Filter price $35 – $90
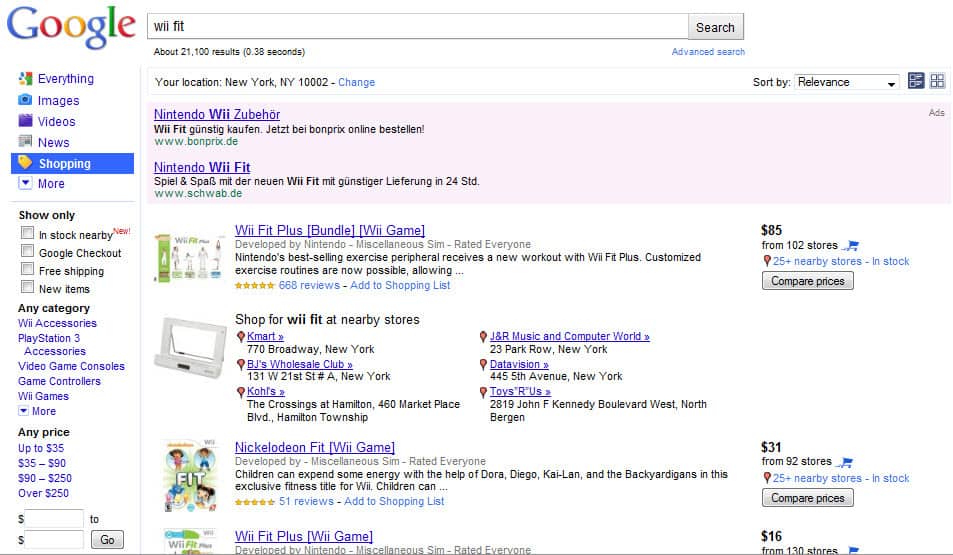This screenshot has height=555, width=953. point(42,463)
